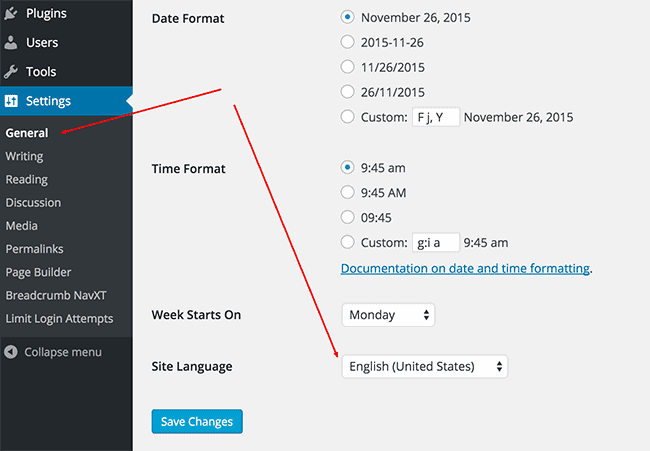Choose the 26/11/2015 date format option
This screenshot has width=650, height=451.
347,92
